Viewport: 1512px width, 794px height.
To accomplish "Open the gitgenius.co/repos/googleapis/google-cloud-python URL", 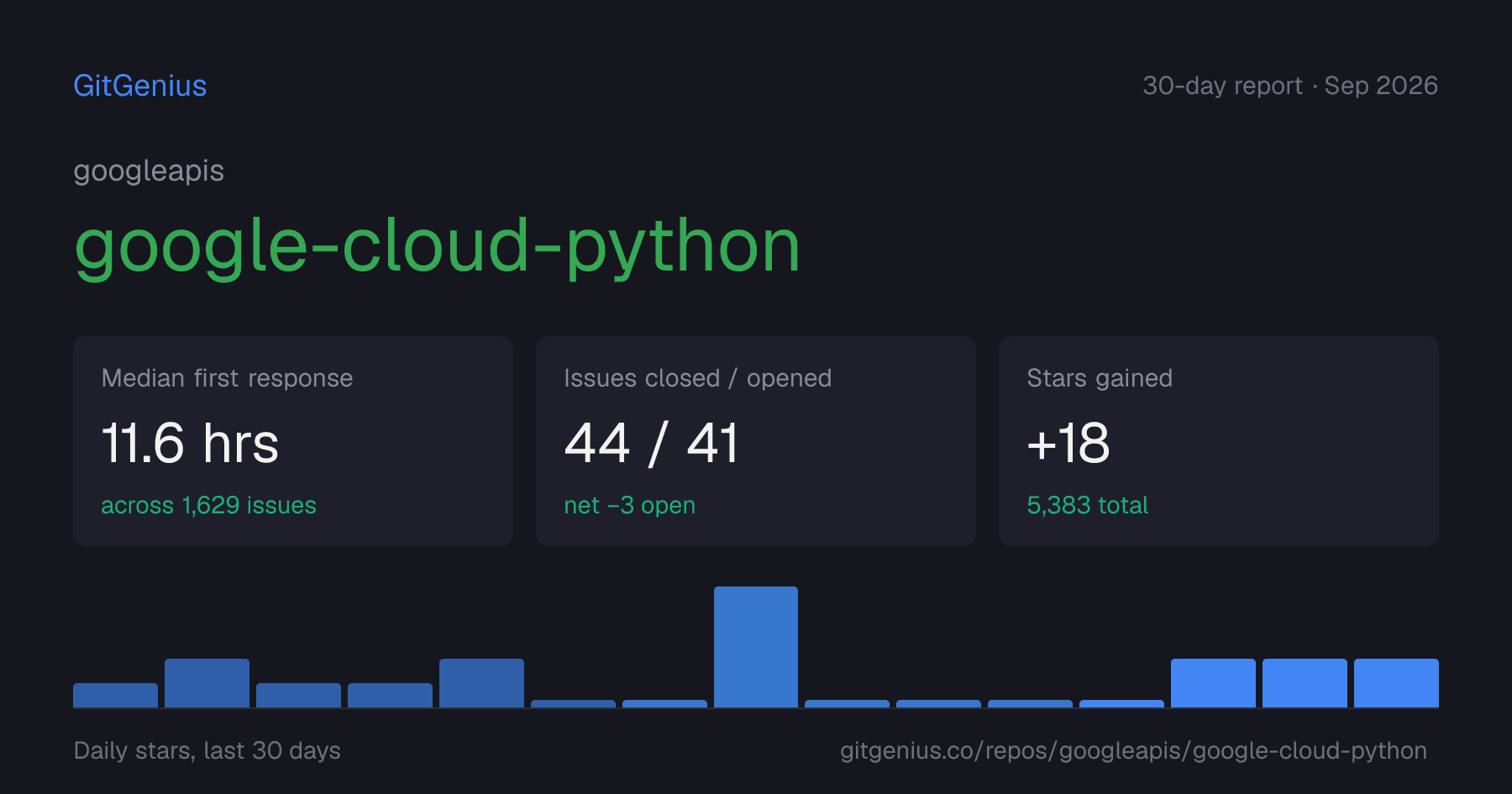I will [x=1133, y=750].
